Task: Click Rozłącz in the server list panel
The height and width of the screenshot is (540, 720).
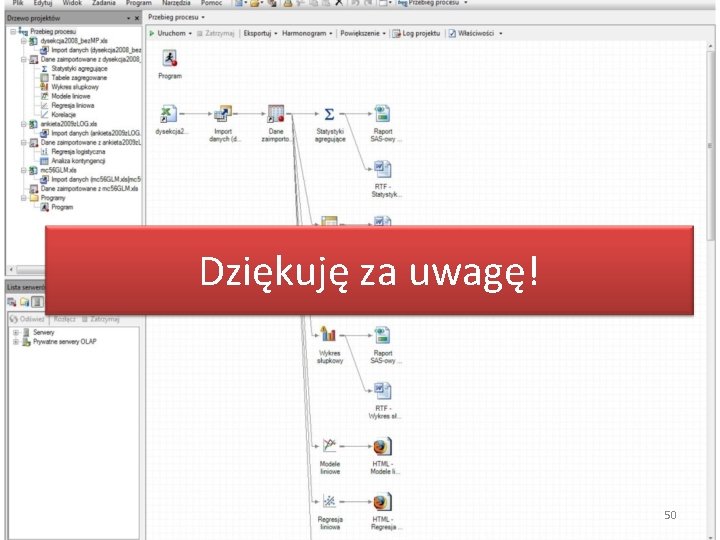Action: [64, 319]
